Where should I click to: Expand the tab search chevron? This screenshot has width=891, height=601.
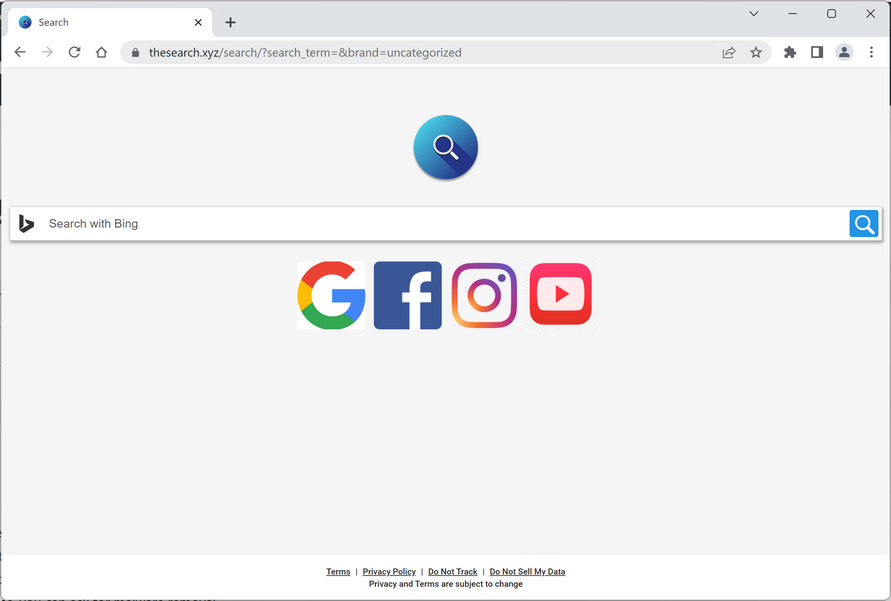pos(753,14)
